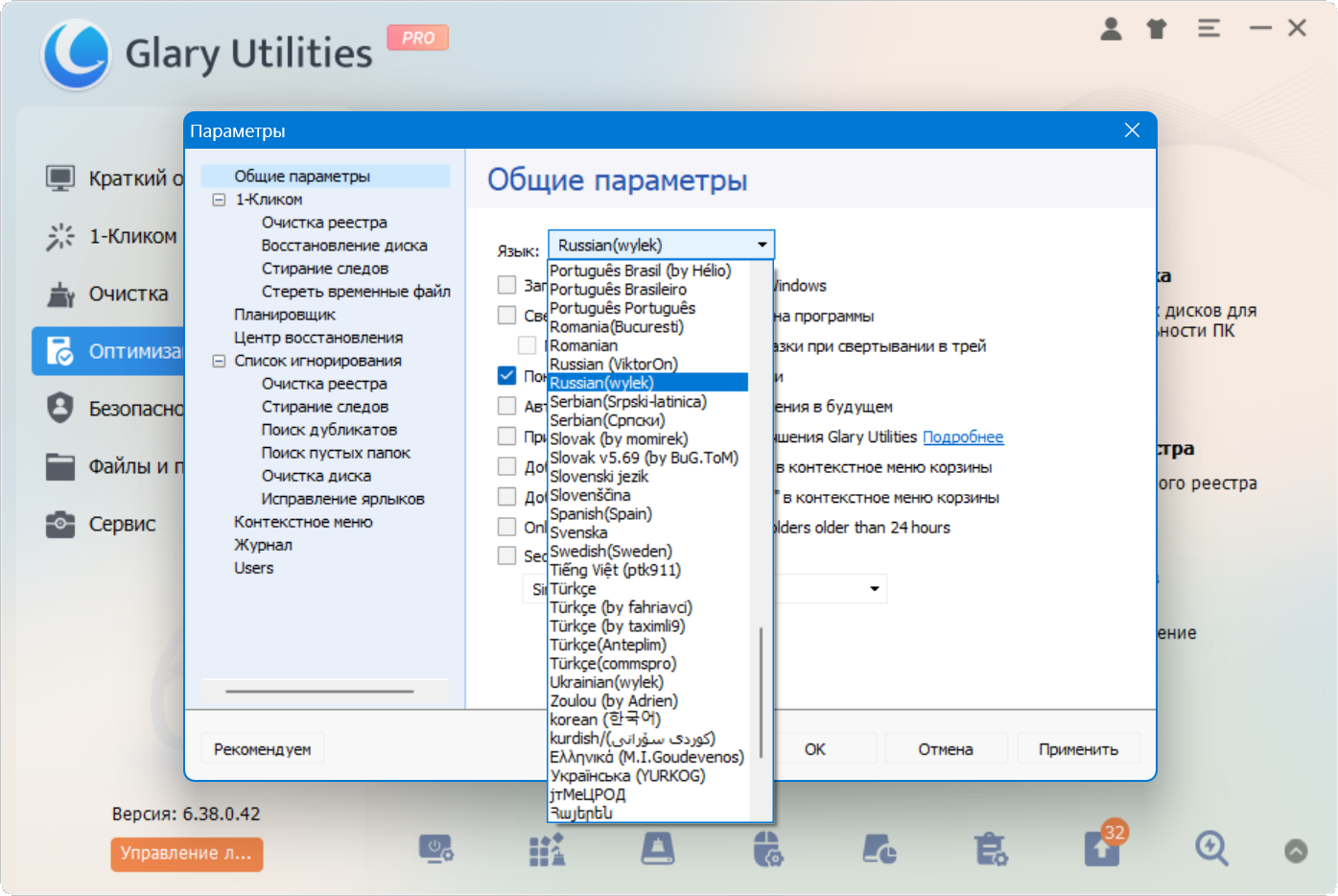Open the skin selector via the t-shirt icon
The height and width of the screenshot is (896, 1338).
click(x=1157, y=29)
